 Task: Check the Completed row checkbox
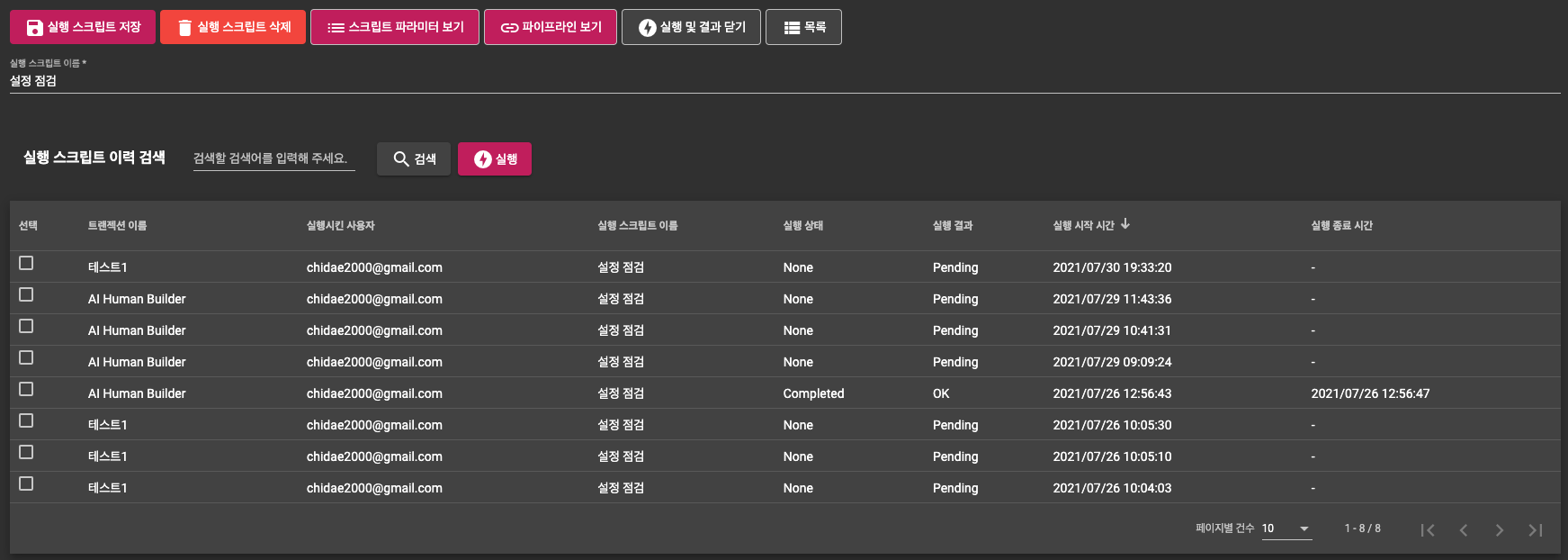click(26, 389)
